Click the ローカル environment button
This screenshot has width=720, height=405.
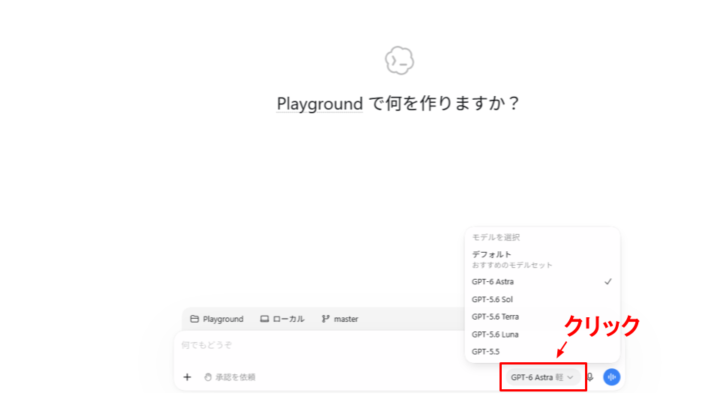(x=282, y=319)
